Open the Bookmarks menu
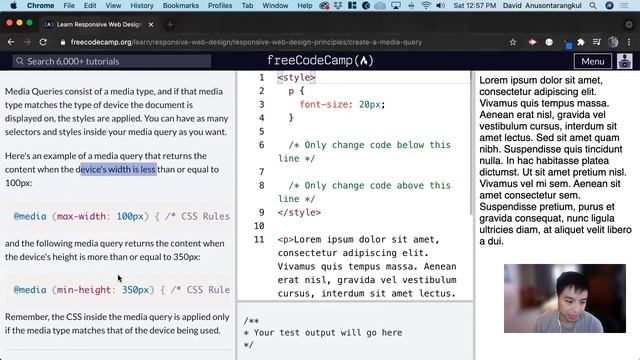 click(181, 6)
